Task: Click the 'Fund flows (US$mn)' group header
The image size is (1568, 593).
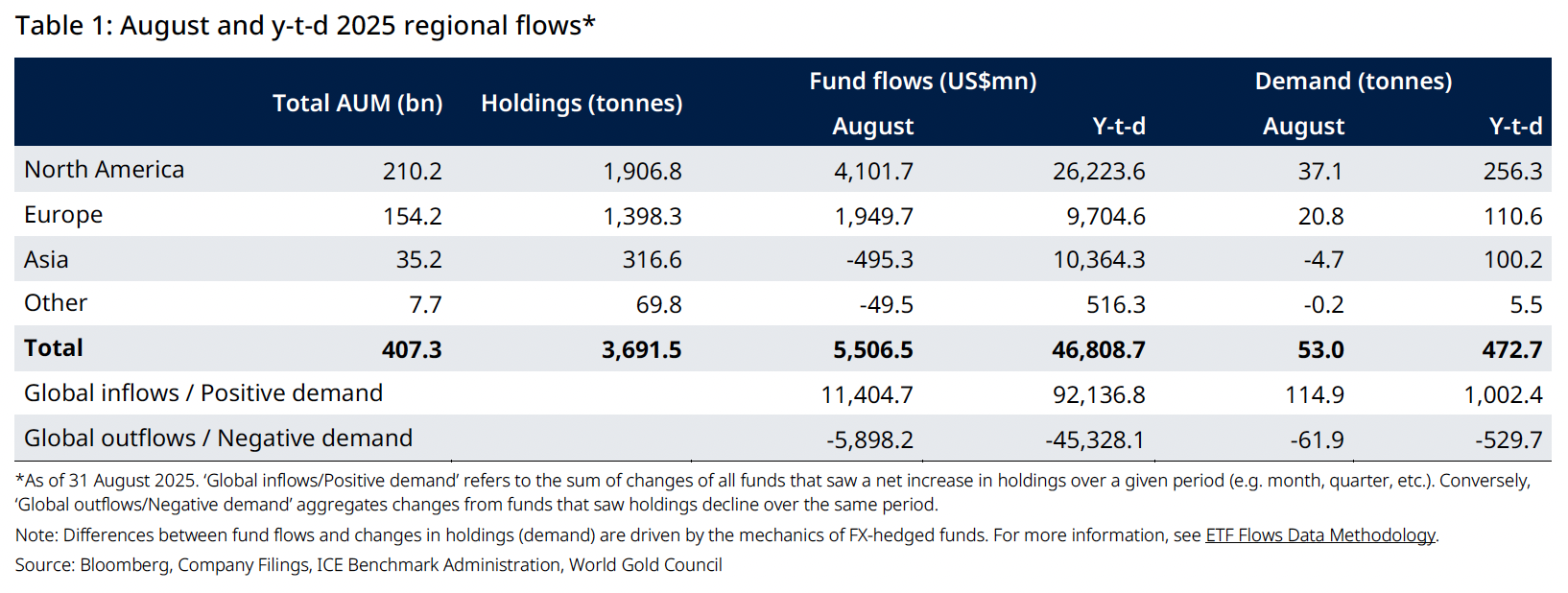Action: tap(922, 82)
